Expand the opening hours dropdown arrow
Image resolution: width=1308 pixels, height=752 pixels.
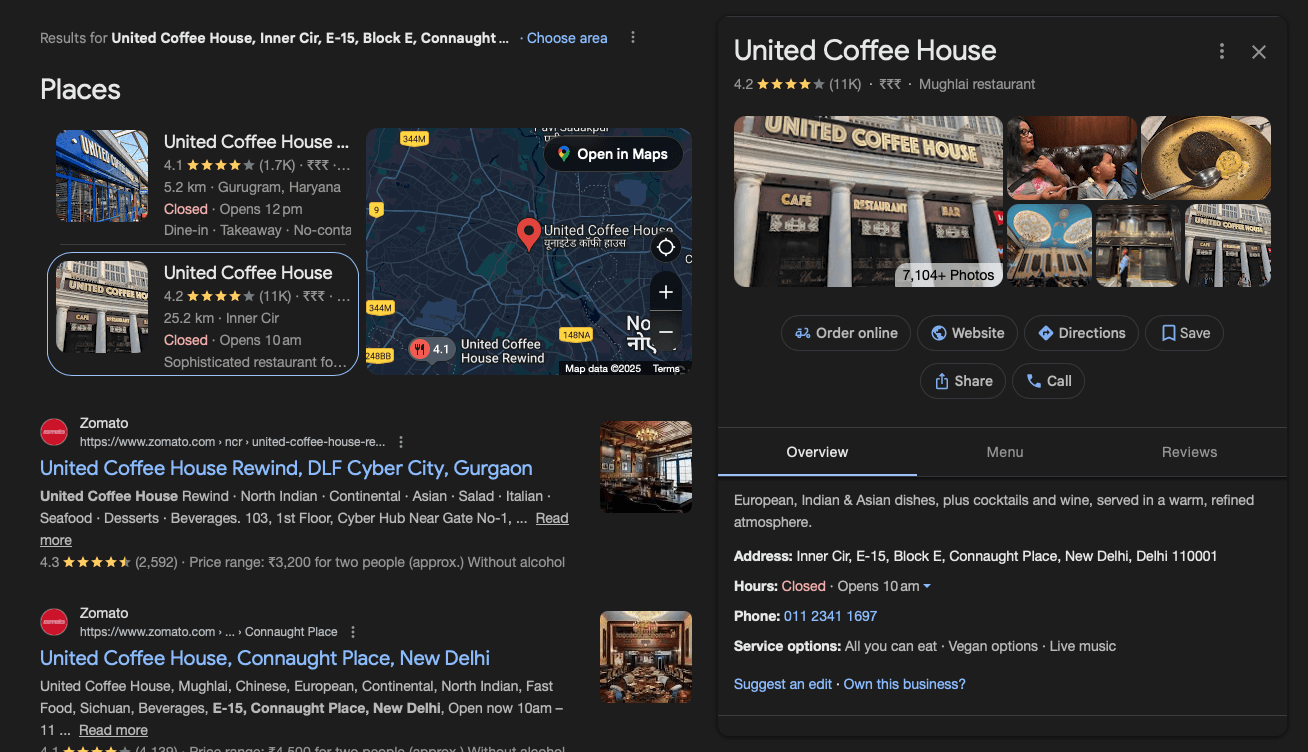(x=927, y=586)
